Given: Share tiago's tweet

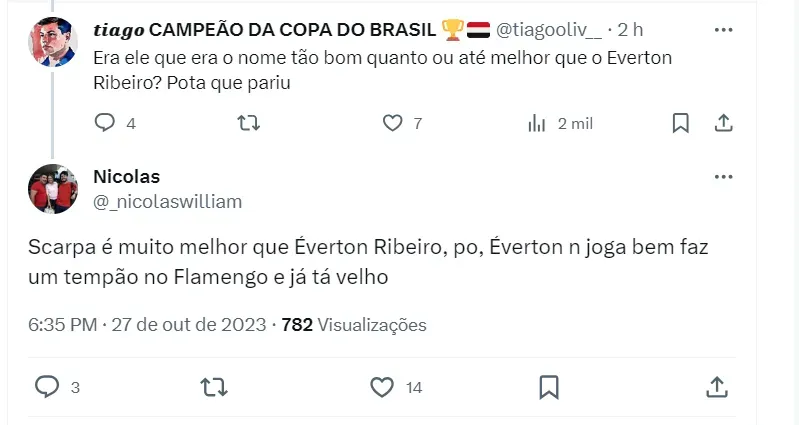Looking at the screenshot, I should click(725, 123).
